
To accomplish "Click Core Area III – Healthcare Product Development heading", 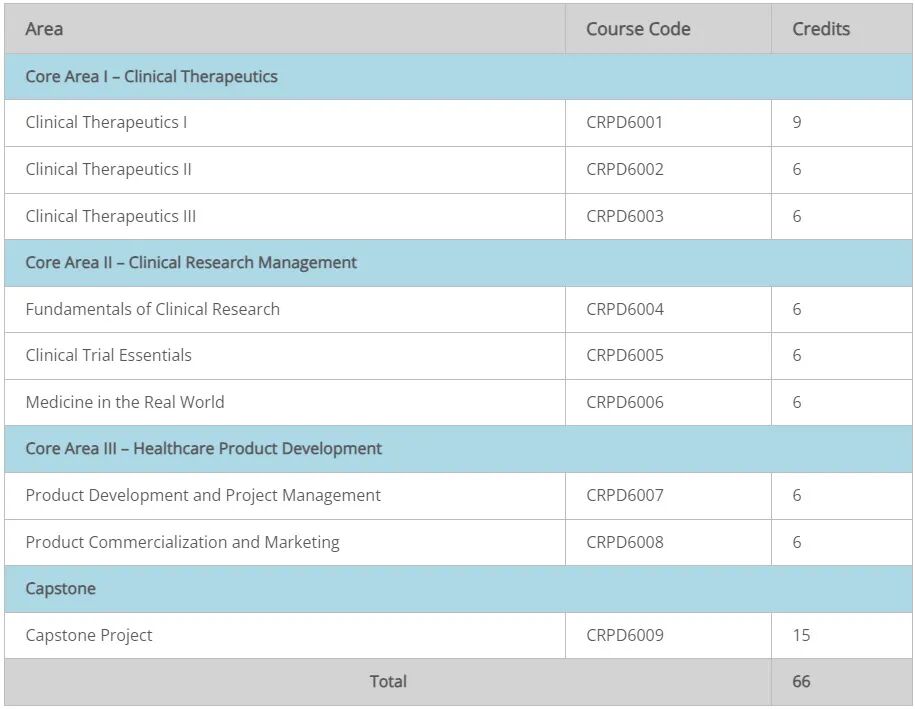I will 203,448.
